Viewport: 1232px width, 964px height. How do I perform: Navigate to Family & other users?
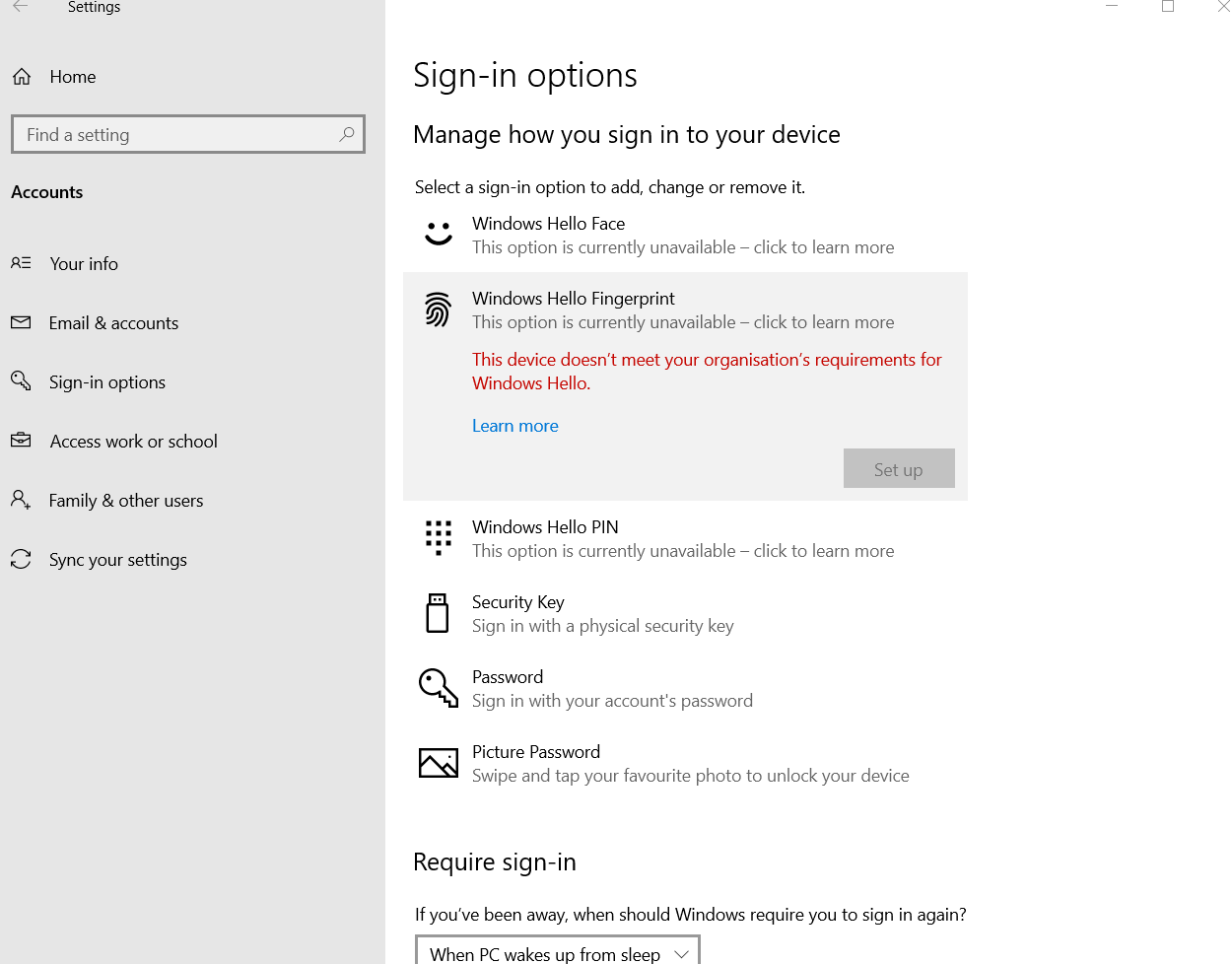pyautogui.click(x=126, y=501)
